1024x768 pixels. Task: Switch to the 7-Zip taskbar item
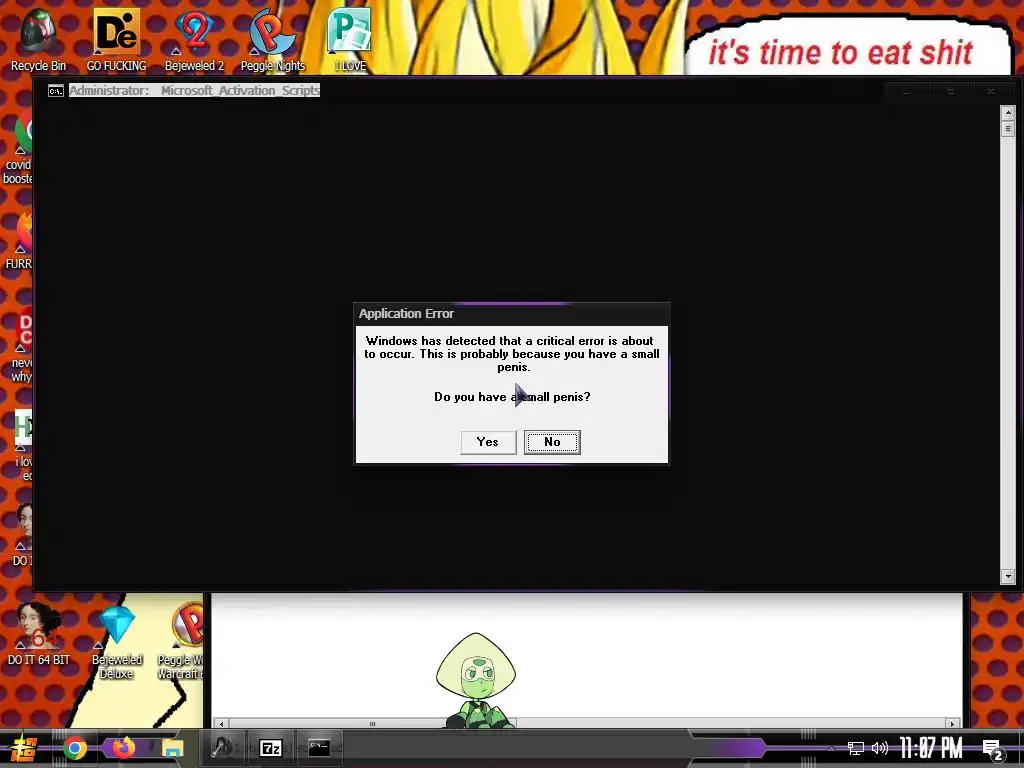coord(270,748)
